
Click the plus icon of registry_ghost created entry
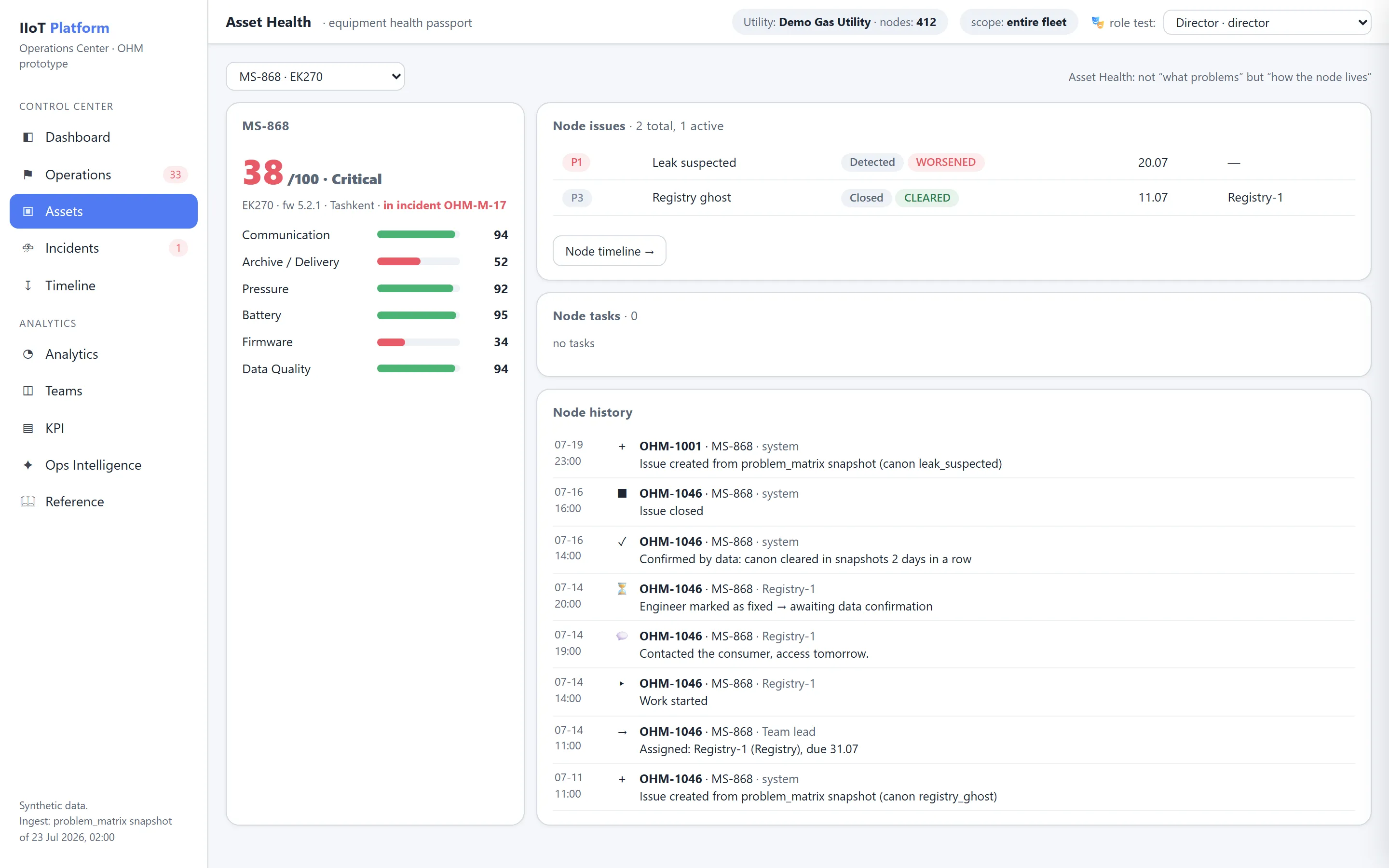pyautogui.click(x=622, y=779)
